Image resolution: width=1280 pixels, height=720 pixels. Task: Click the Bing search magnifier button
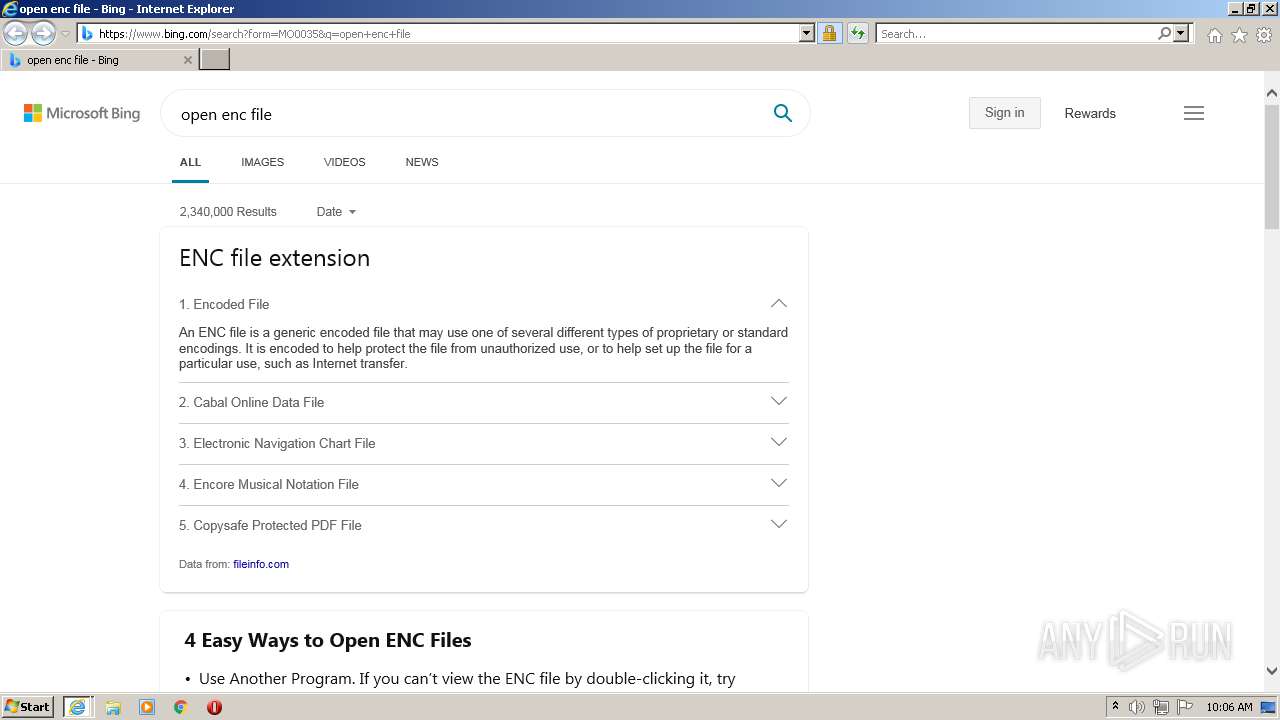tap(783, 113)
